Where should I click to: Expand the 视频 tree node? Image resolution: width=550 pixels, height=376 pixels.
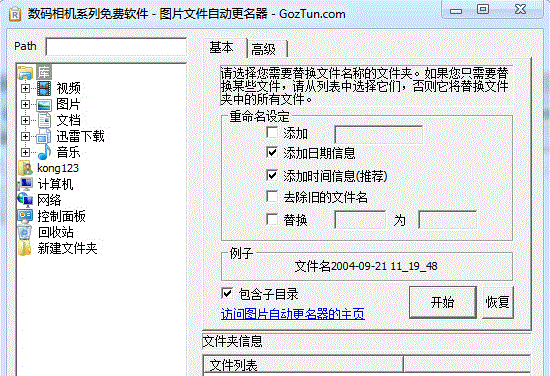coord(25,88)
